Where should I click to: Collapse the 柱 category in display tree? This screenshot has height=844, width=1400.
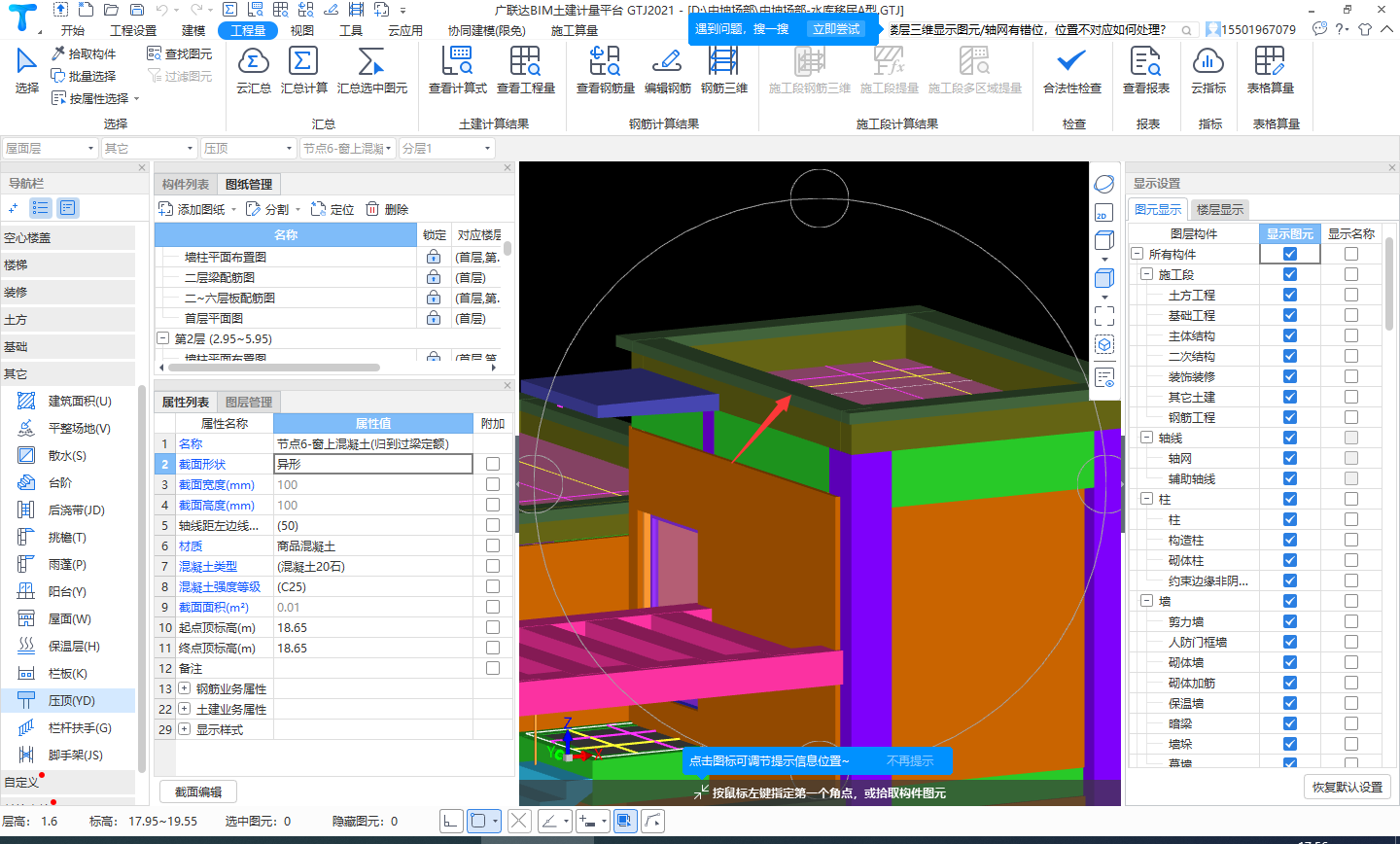point(1146,499)
